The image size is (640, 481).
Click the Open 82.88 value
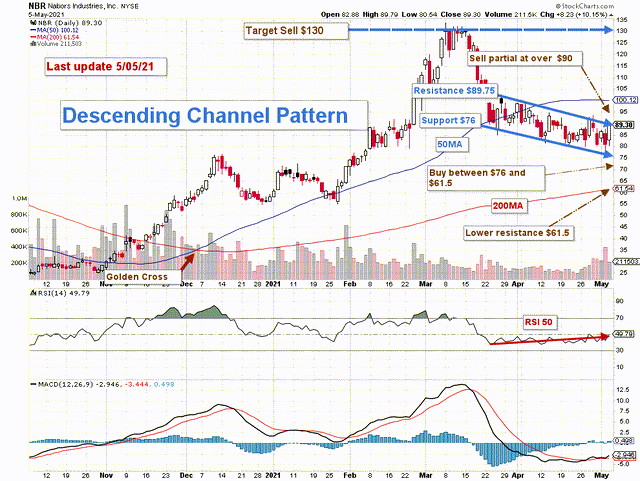pos(340,14)
